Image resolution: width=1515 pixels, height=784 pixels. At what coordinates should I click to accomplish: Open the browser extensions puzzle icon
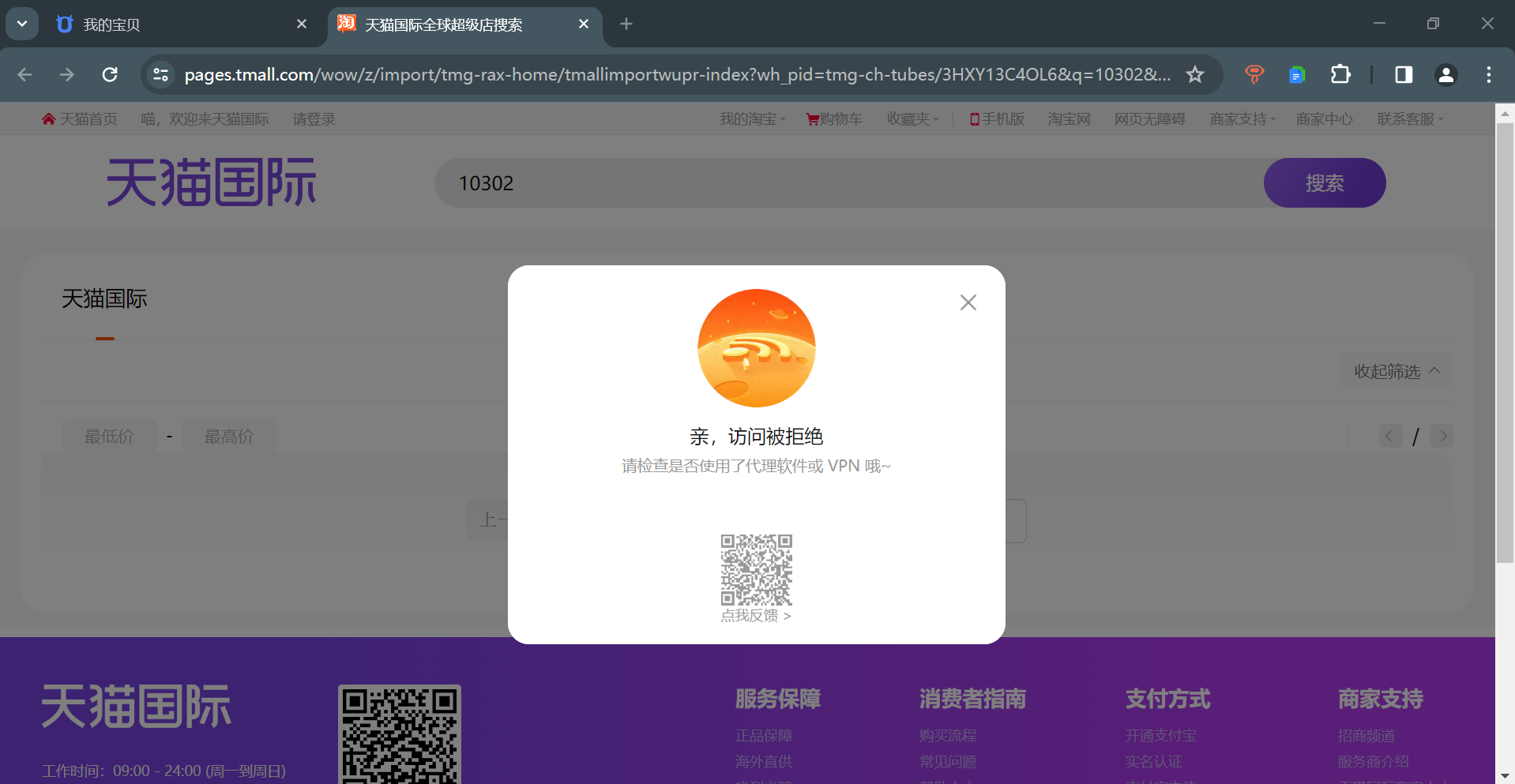[x=1340, y=74]
